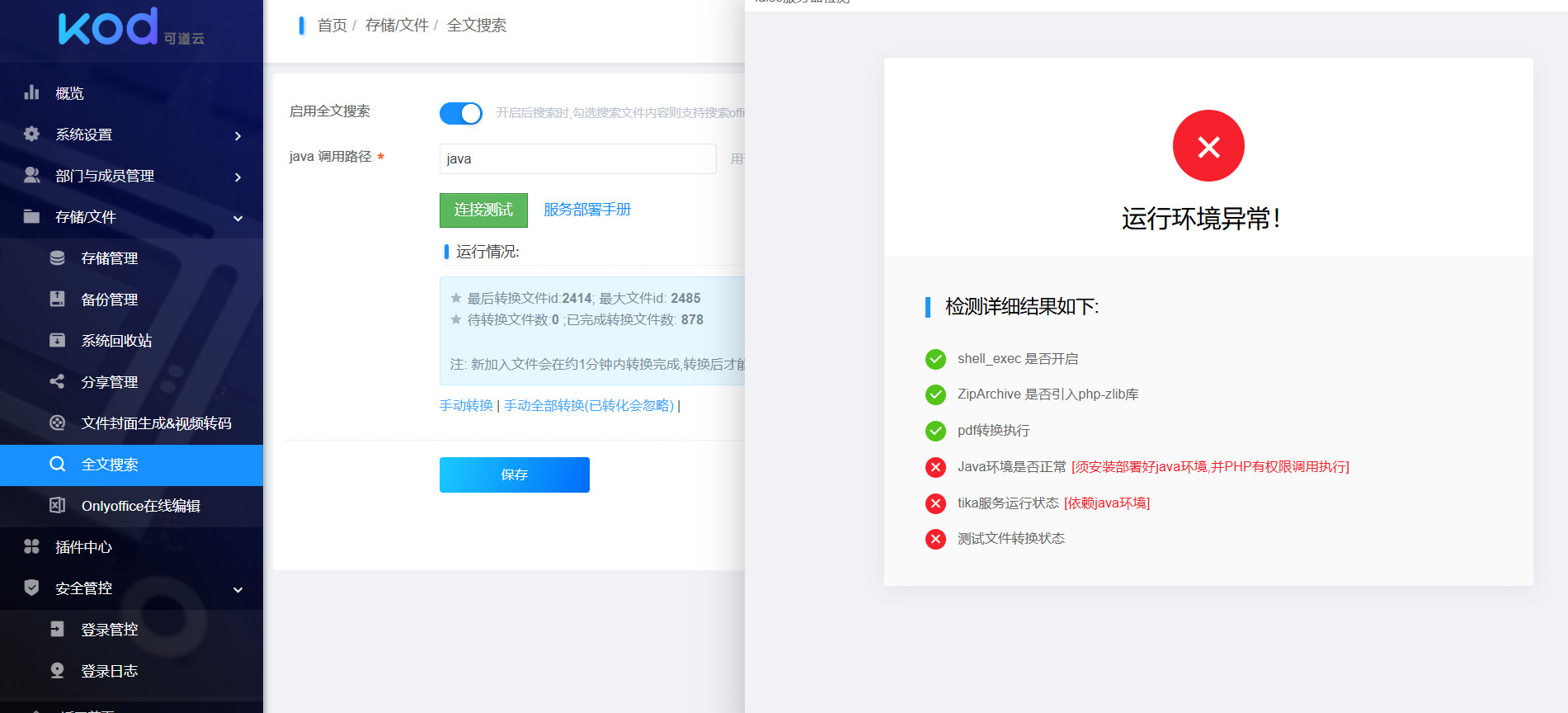This screenshot has height=713, width=1568.
Task: Click the blue 保存 button
Action: pyautogui.click(x=514, y=475)
